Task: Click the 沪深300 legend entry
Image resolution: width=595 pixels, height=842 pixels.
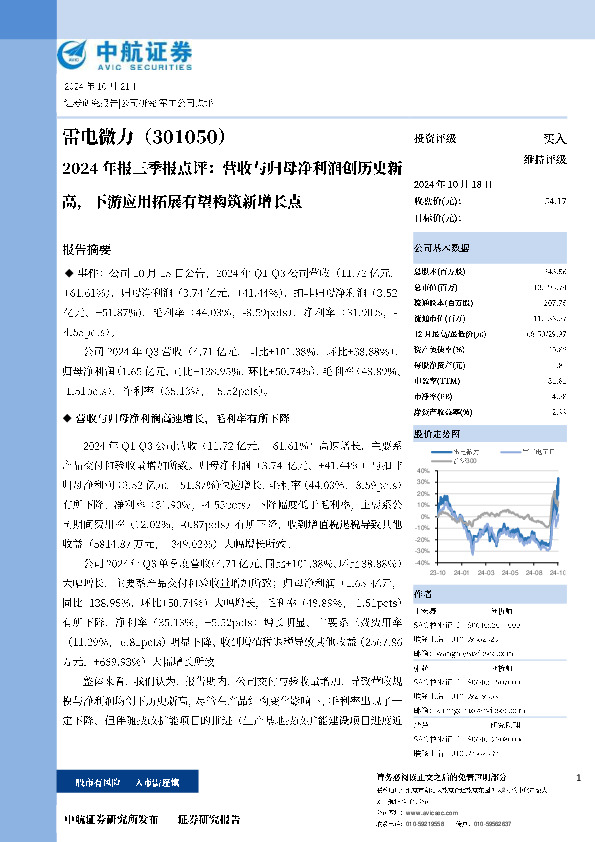Action: tap(454, 461)
